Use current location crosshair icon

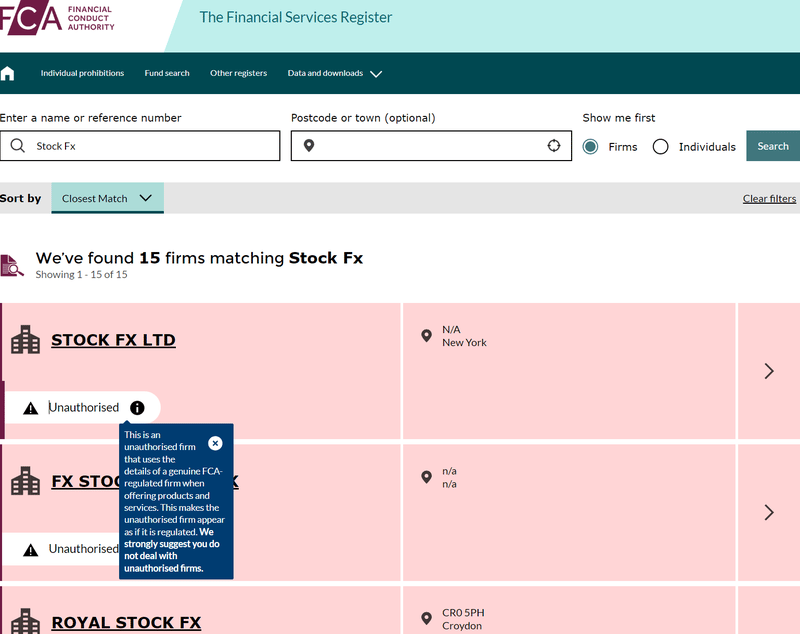(x=554, y=146)
